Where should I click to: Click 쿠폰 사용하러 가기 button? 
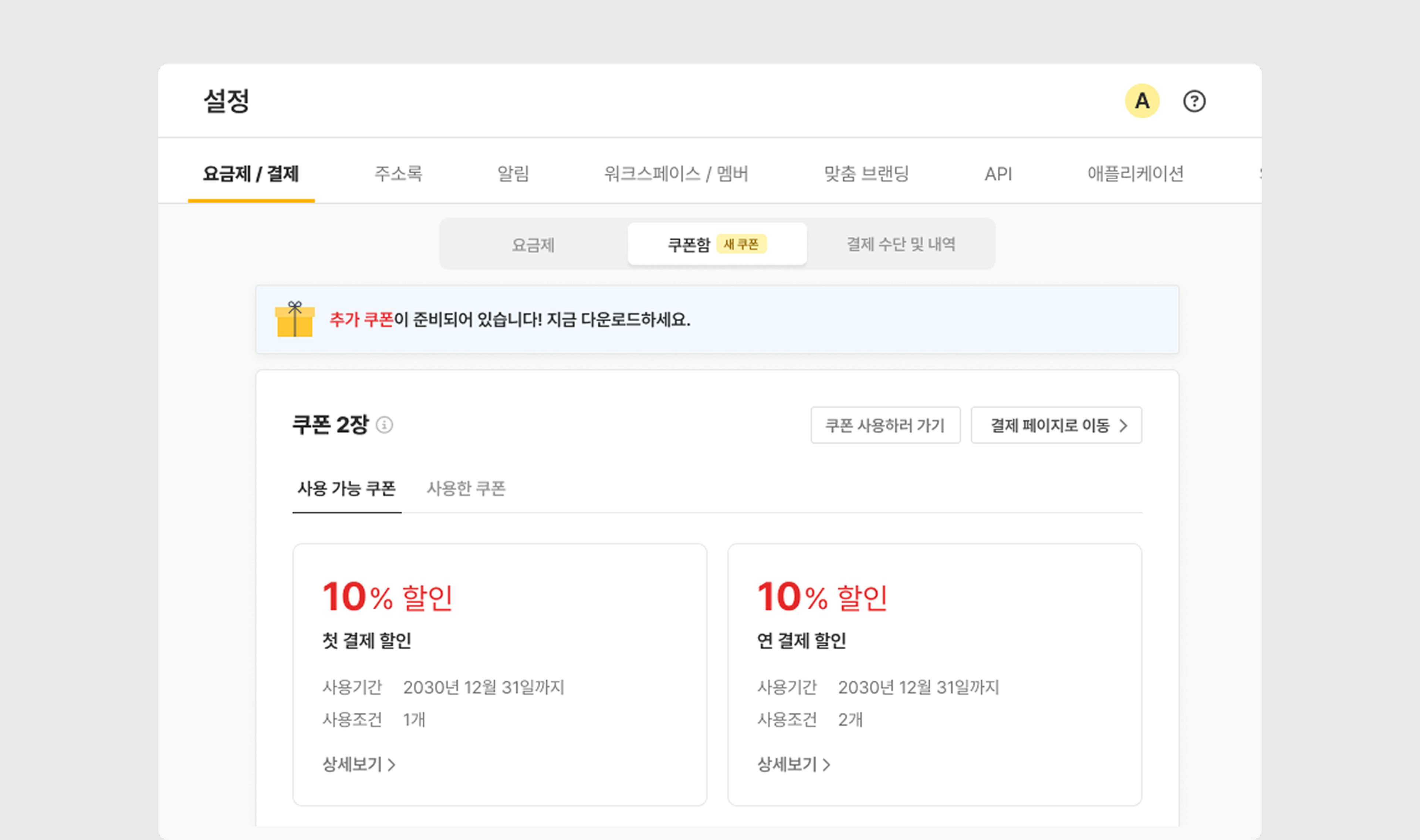tap(885, 425)
